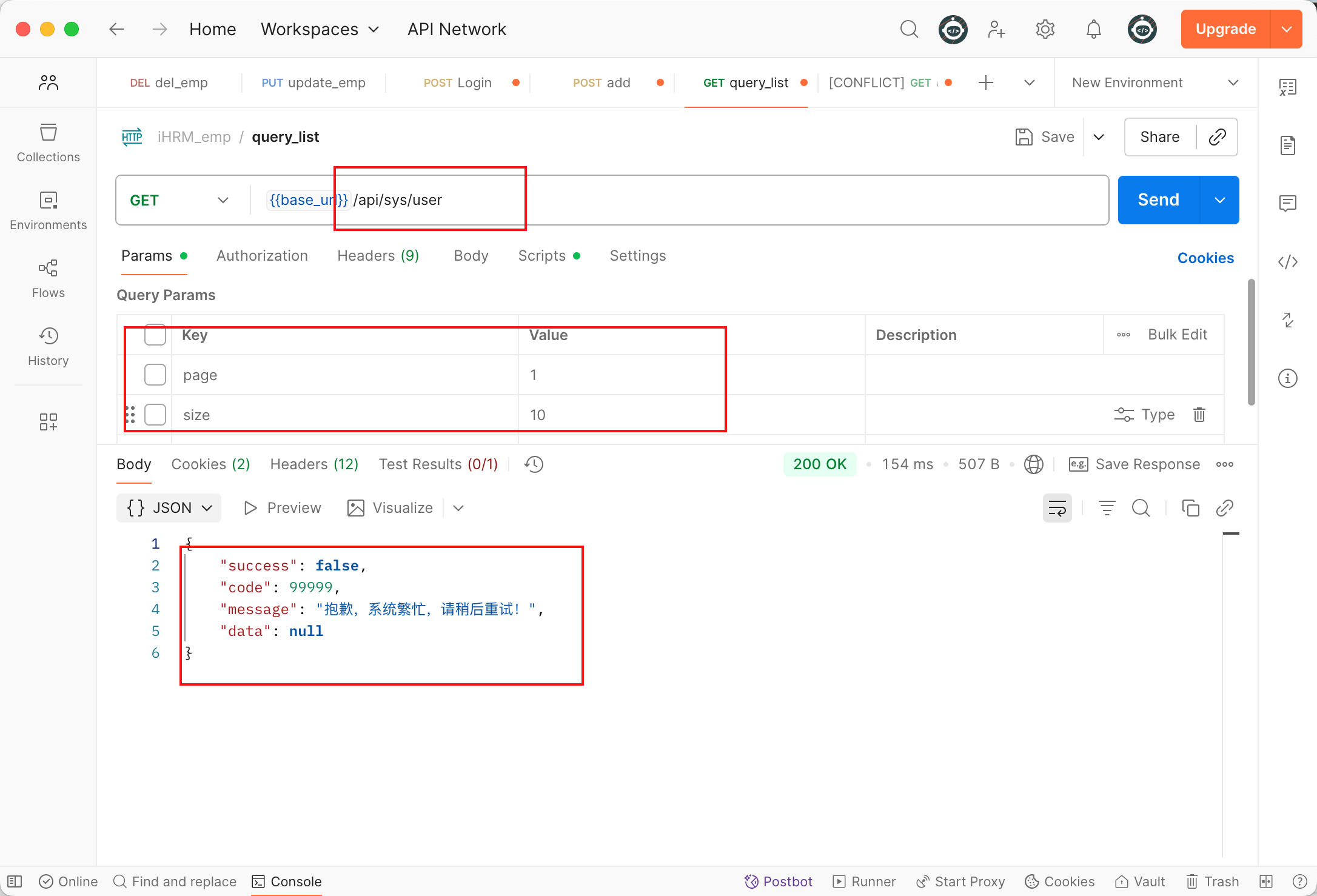The height and width of the screenshot is (896, 1317).
Task: Enable the page parameter checkbox
Action: coord(155,375)
